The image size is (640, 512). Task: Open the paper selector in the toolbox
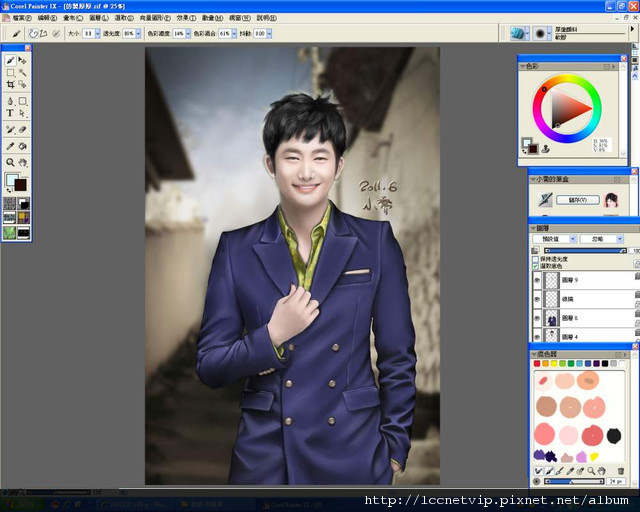(x=9, y=203)
